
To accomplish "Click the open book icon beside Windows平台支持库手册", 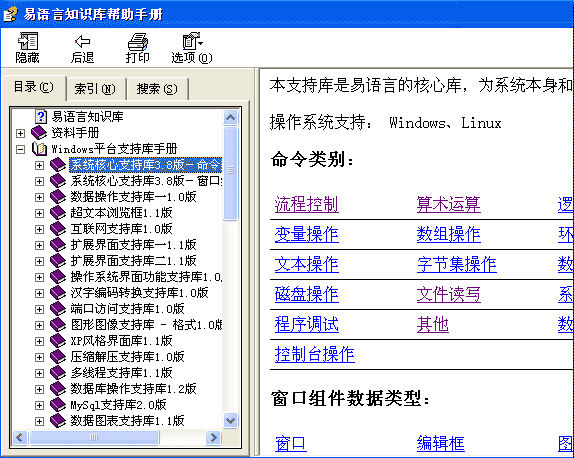I will (40, 149).
